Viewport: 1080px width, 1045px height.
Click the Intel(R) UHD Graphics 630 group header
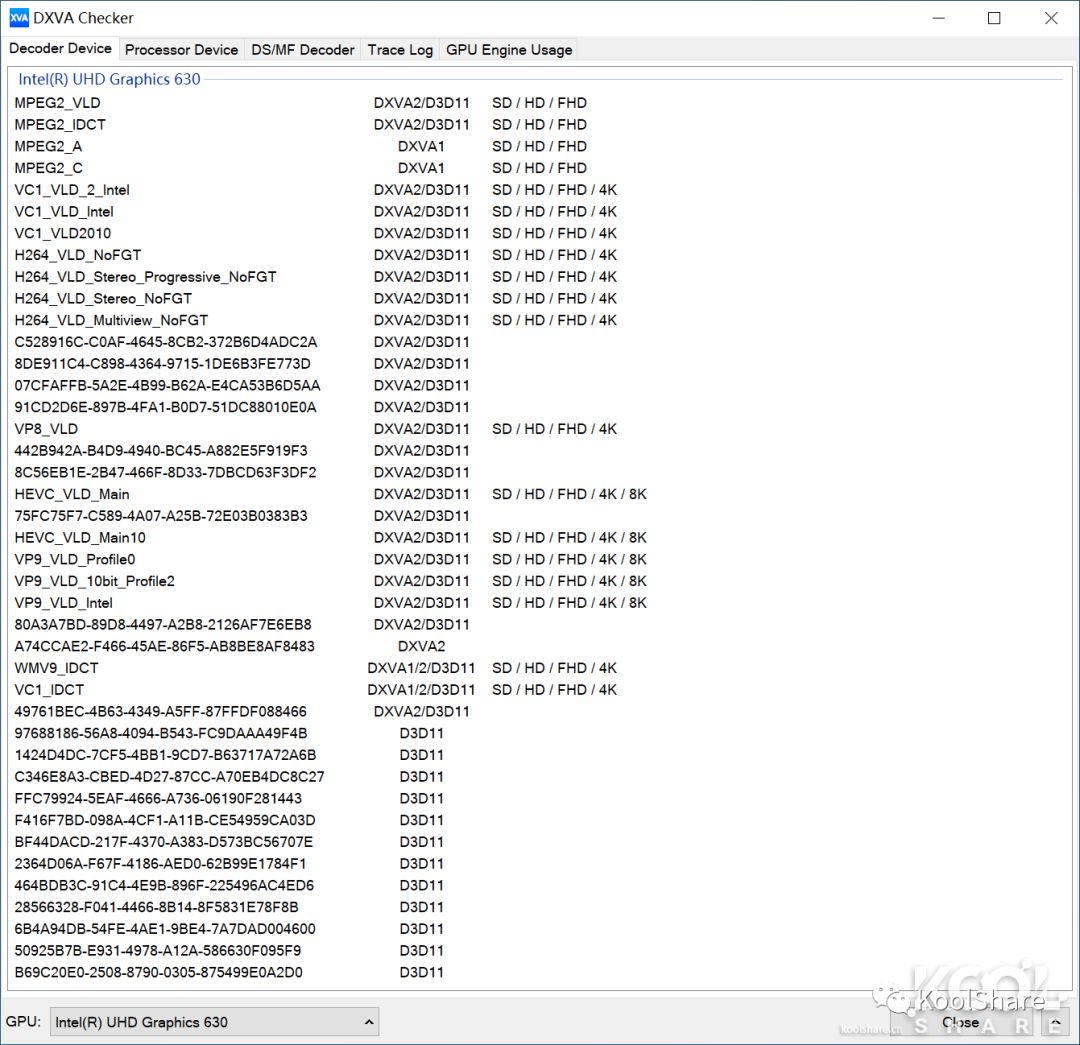pyautogui.click(x=109, y=79)
